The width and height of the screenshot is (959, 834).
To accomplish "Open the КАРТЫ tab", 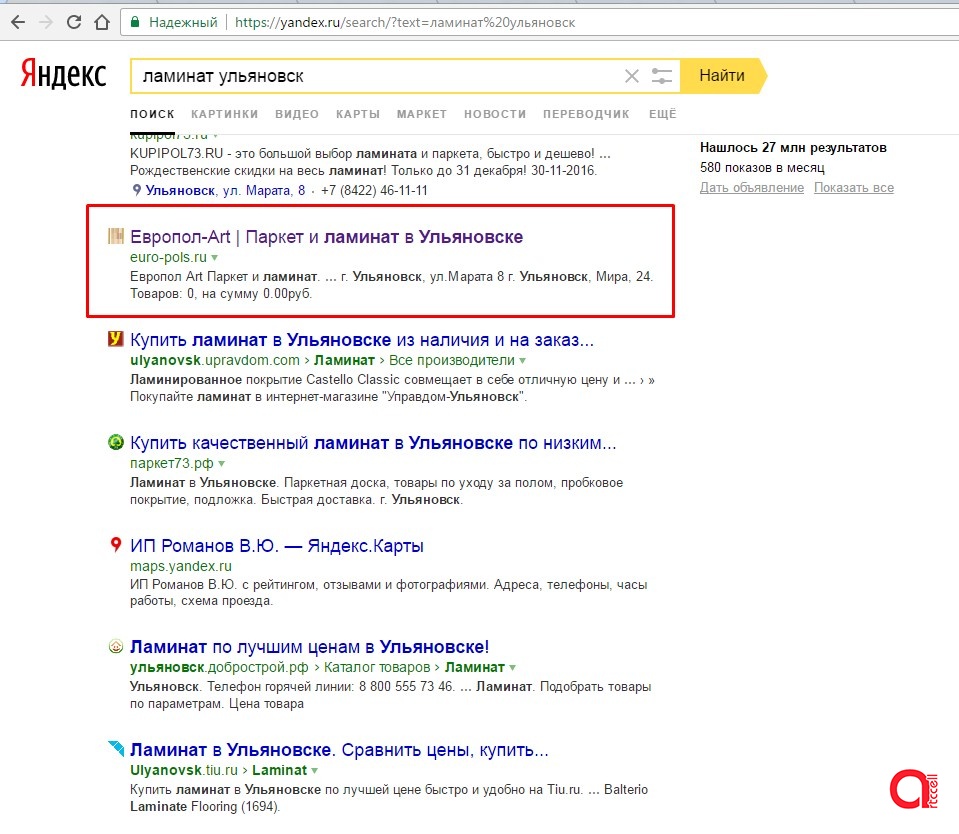I will pos(358,114).
